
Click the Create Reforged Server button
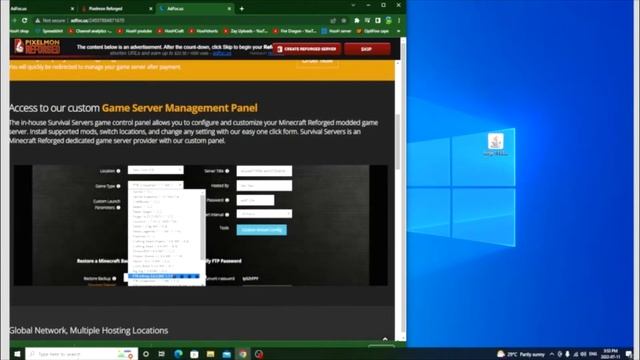coord(307,49)
